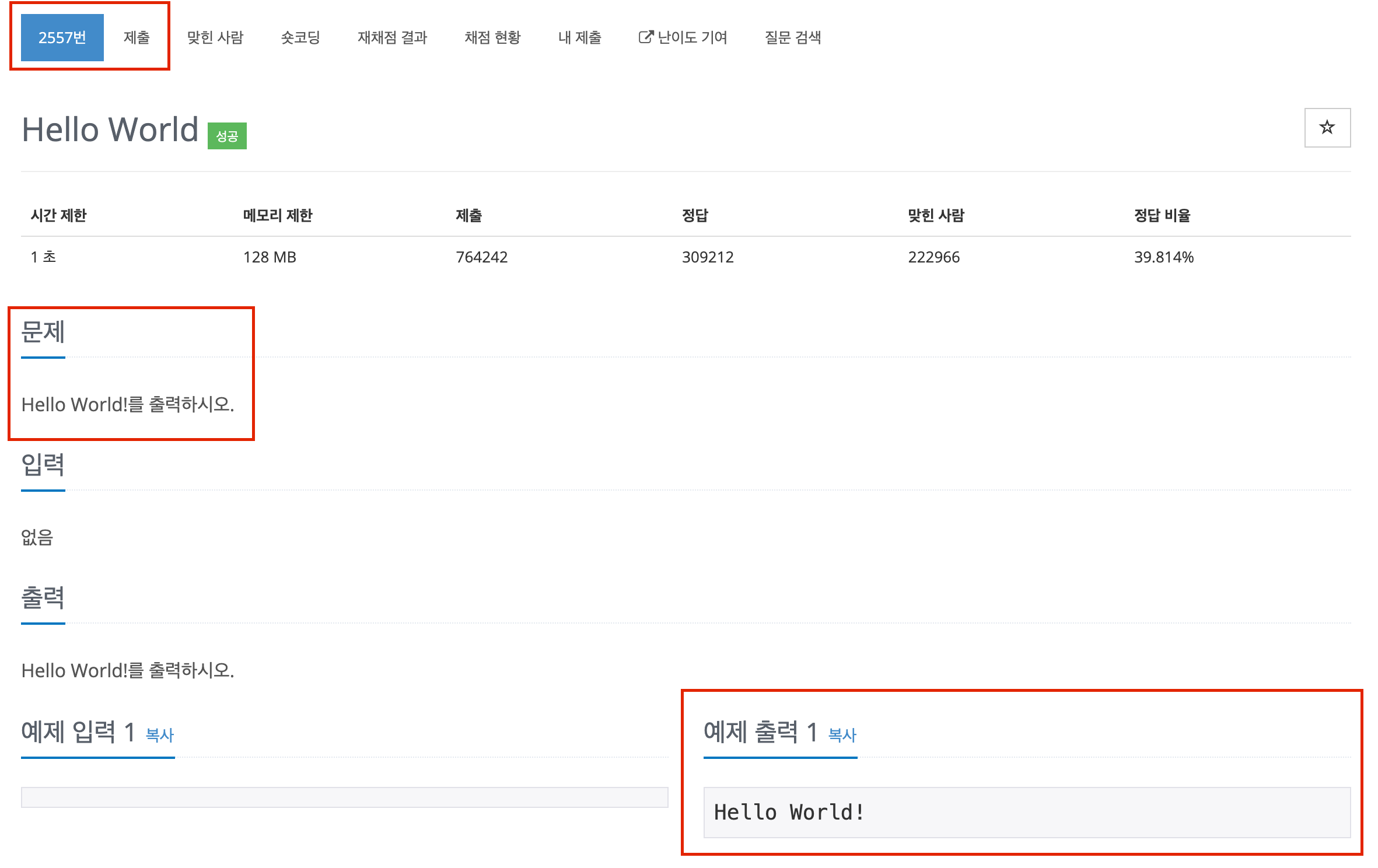Click the 맞힌 사람 count 222966
The image size is (1378, 868).
pos(933,257)
